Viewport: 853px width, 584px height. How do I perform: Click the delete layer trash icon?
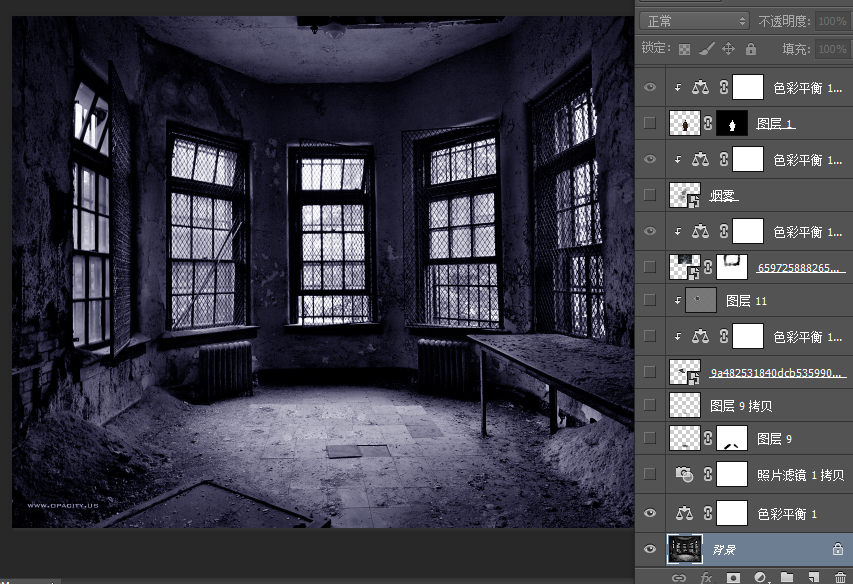pyautogui.click(x=840, y=577)
